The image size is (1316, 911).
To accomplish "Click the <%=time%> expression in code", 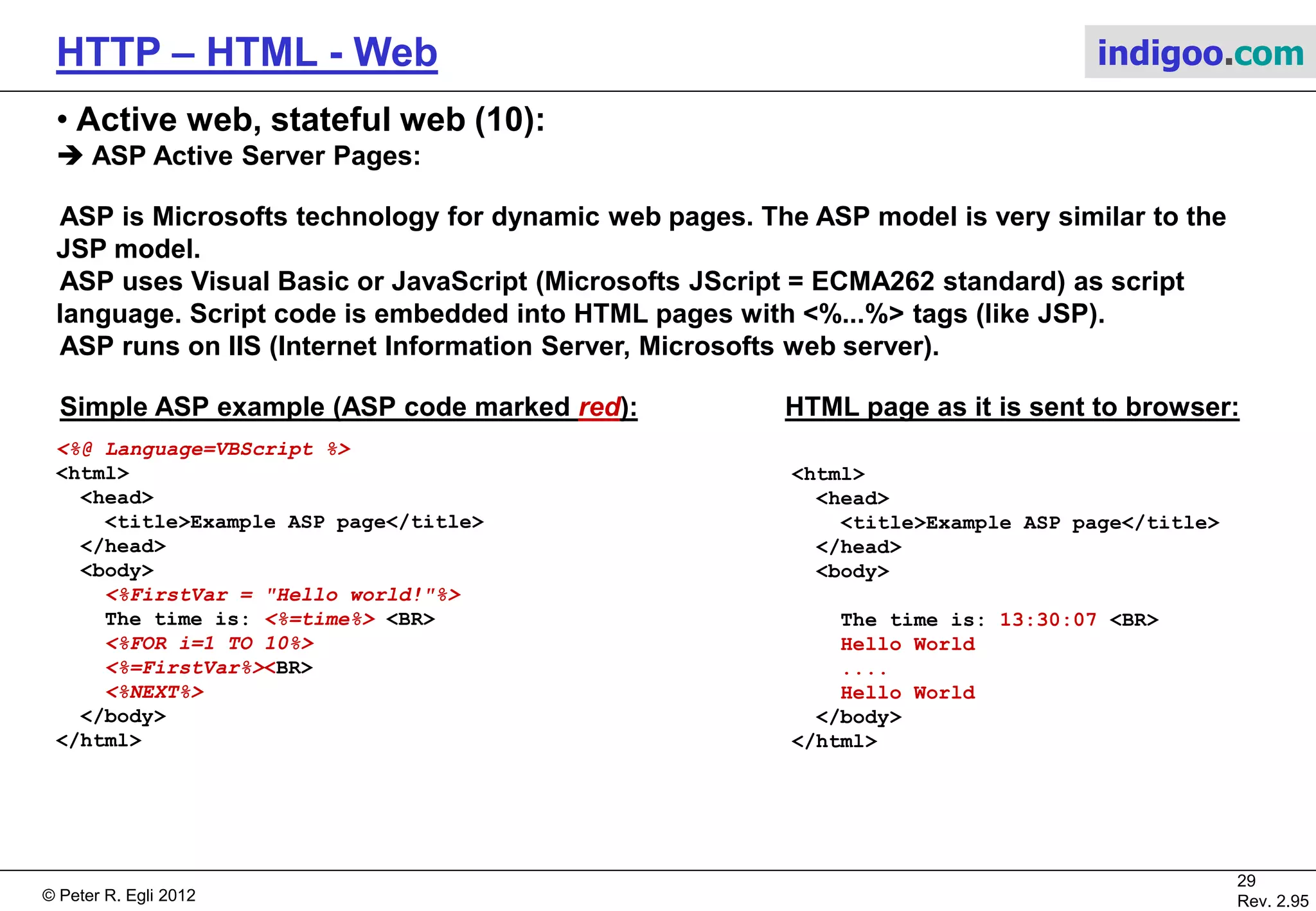I will coord(319,619).
